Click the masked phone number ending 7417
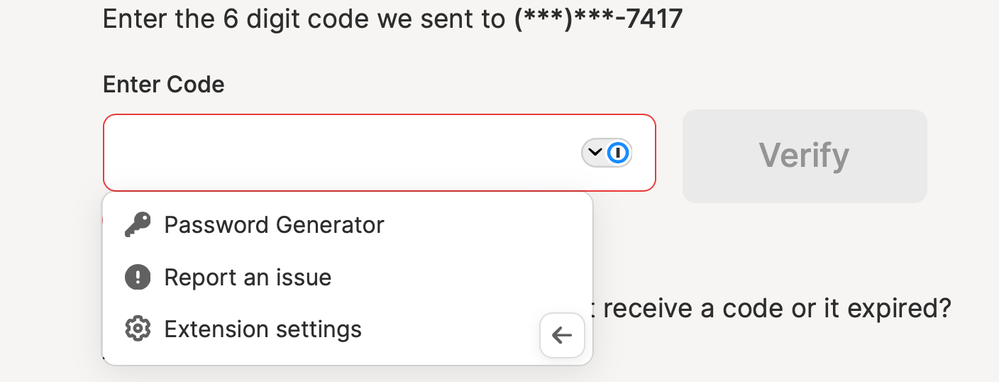999x382 pixels. [598, 20]
